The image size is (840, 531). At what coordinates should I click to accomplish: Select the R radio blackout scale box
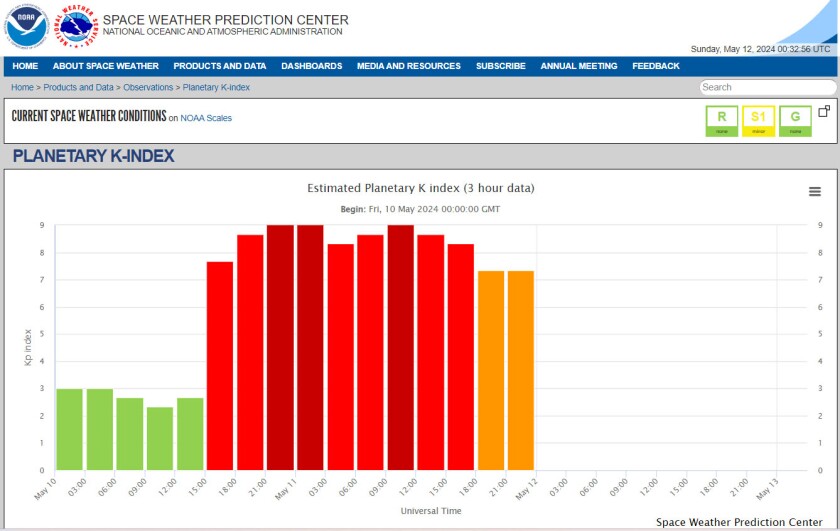(722, 120)
